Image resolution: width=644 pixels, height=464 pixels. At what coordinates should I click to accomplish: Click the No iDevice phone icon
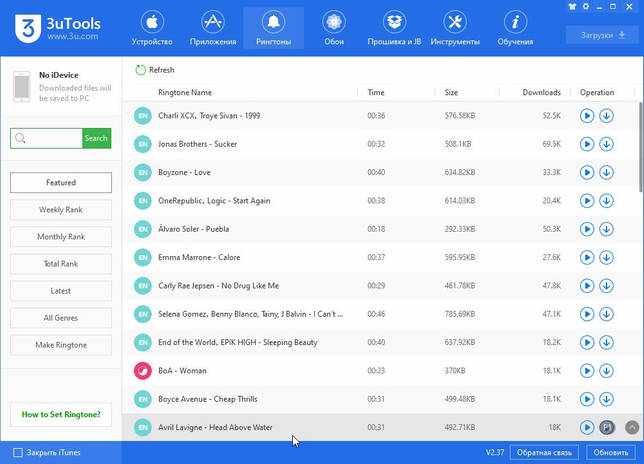[22, 87]
